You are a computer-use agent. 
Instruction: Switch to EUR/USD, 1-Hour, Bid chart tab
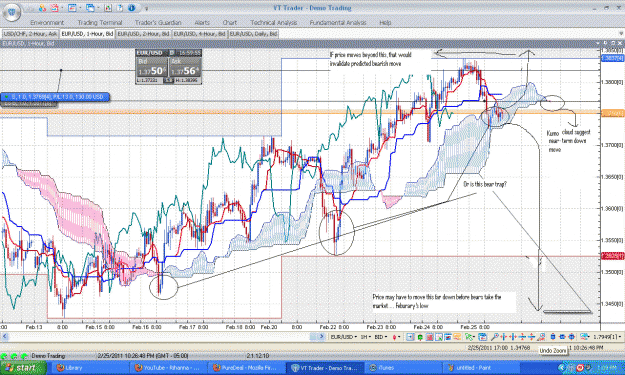pyautogui.click(x=87, y=34)
